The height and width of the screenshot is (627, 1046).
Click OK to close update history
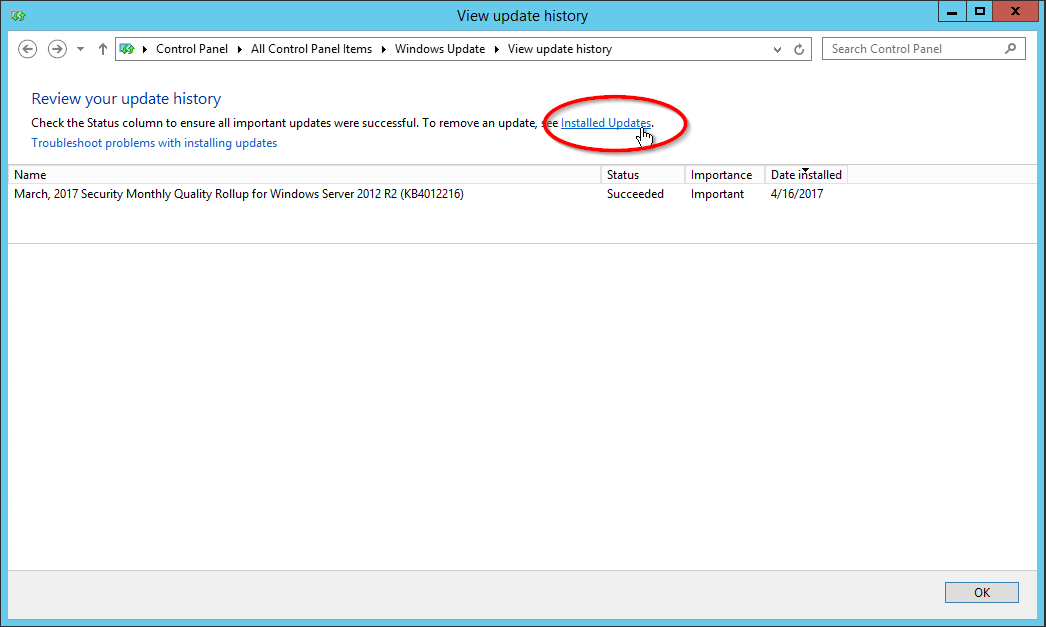[981, 592]
